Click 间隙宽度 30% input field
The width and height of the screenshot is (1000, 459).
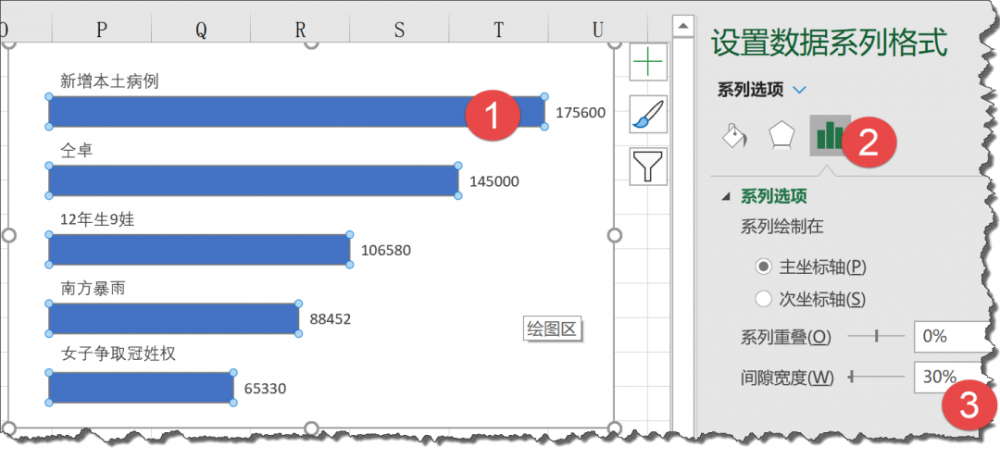coord(950,377)
